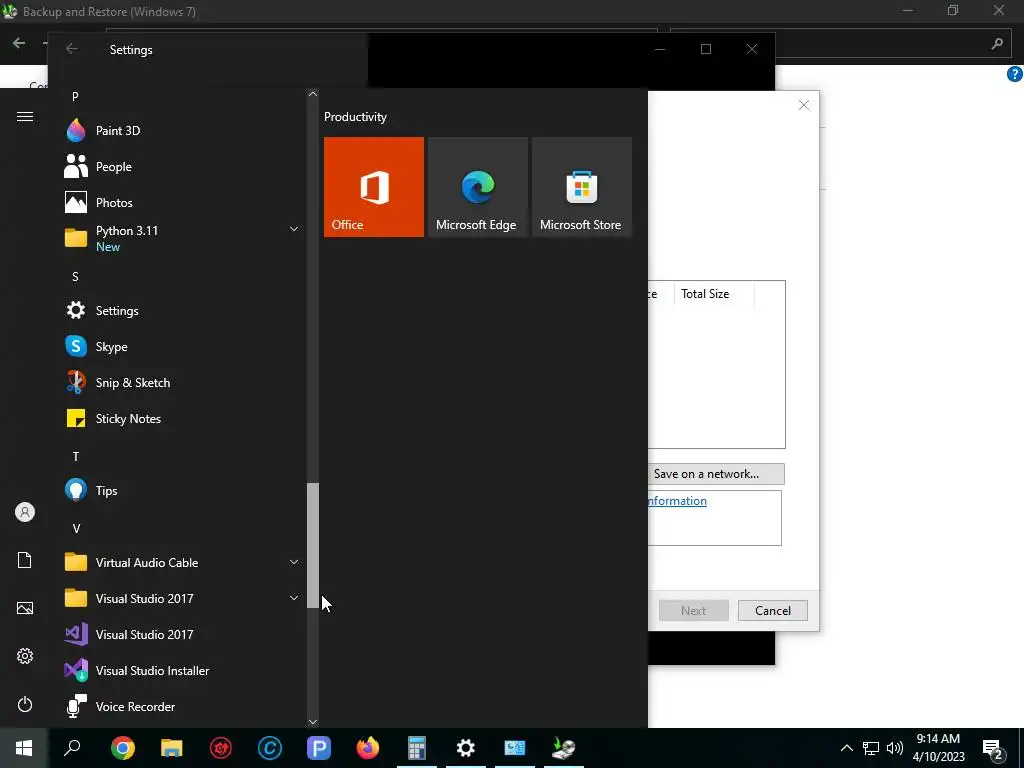Click the app list scrollbar thumb
Viewport: 1024px width, 768px height.
pyautogui.click(x=313, y=546)
